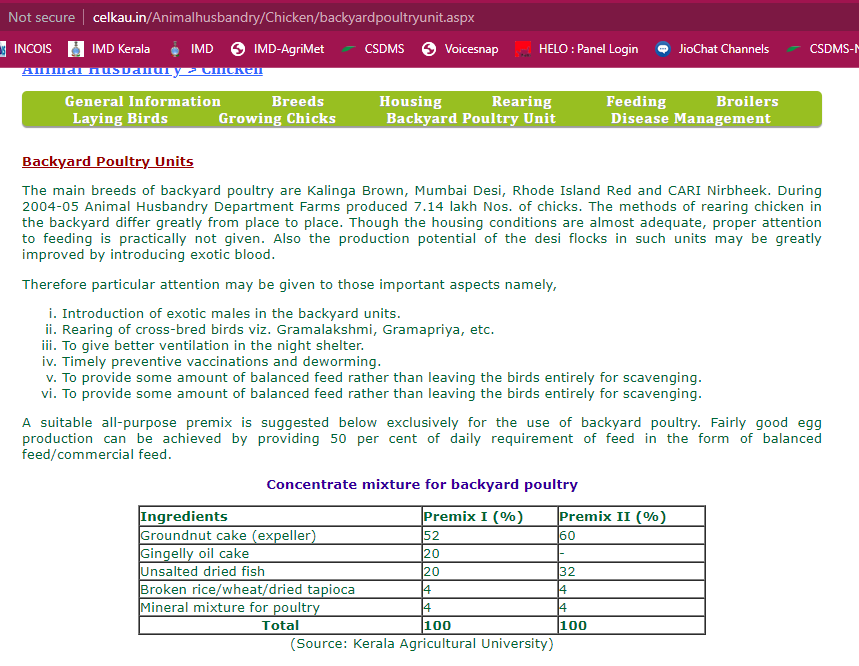Image resolution: width=859 pixels, height=666 pixels.
Task: Open the Disease Management page
Action: (x=691, y=118)
